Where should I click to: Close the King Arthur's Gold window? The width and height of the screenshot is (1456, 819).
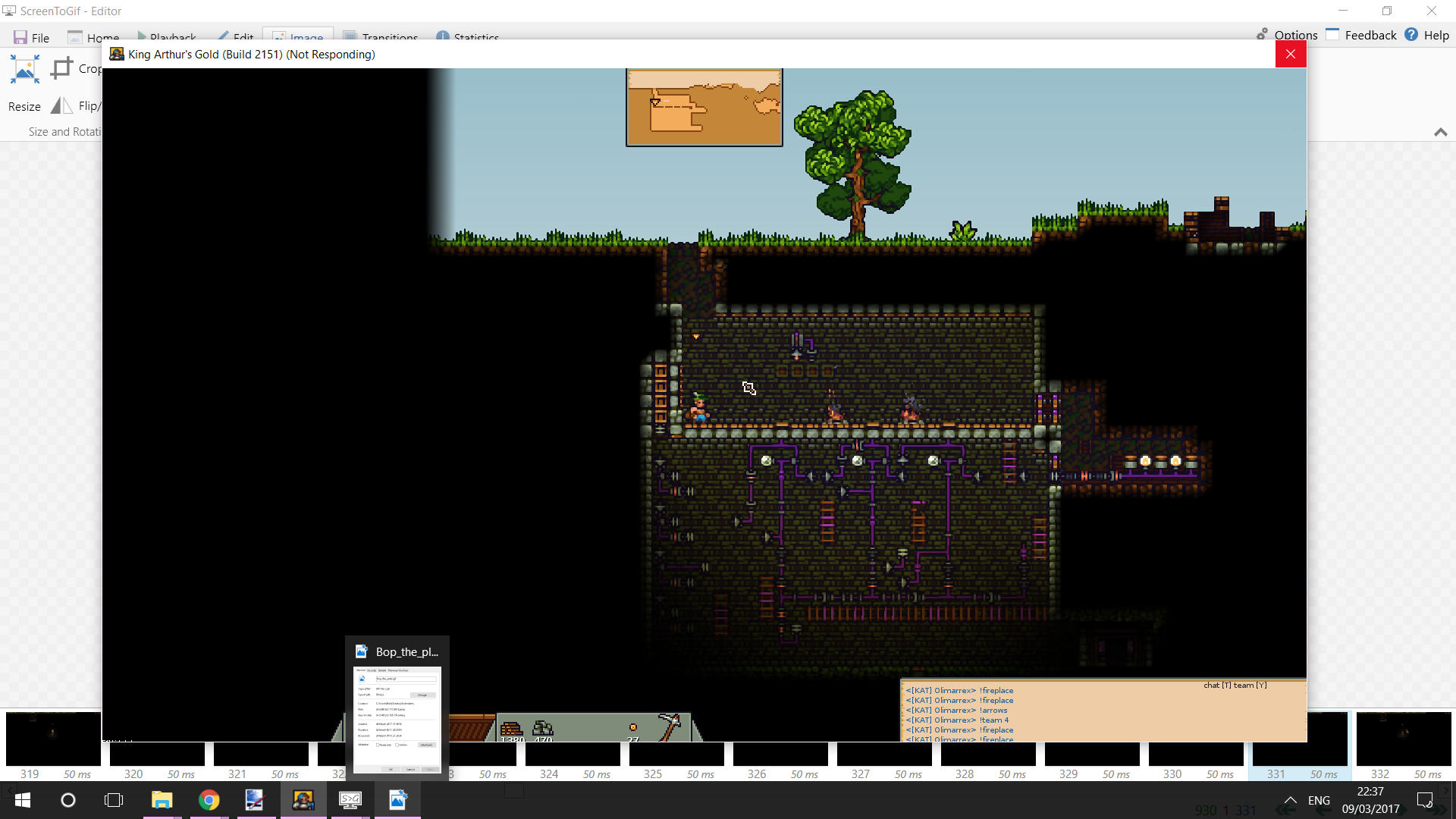1290,54
